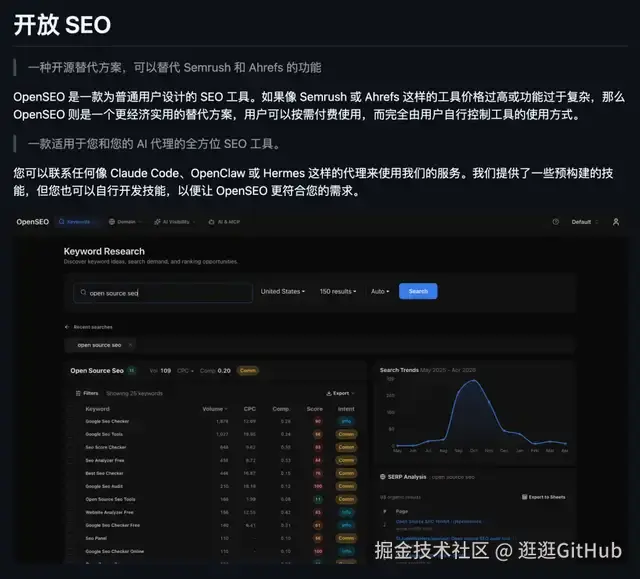Select the Seo Score Checker keyword row
The width and height of the screenshot is (640, 579).
(x=214, y=447)
